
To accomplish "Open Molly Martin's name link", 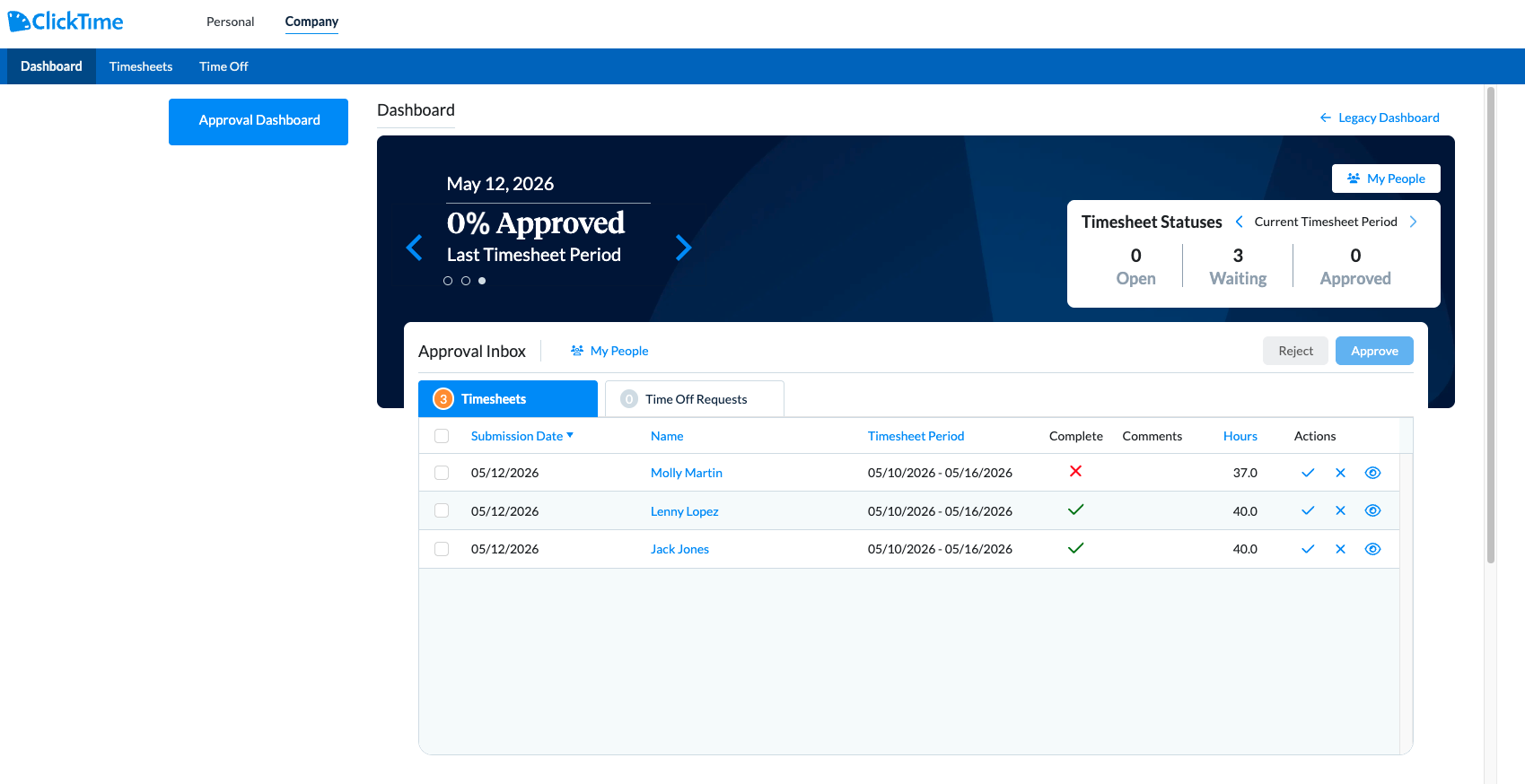I will [686, 473].
